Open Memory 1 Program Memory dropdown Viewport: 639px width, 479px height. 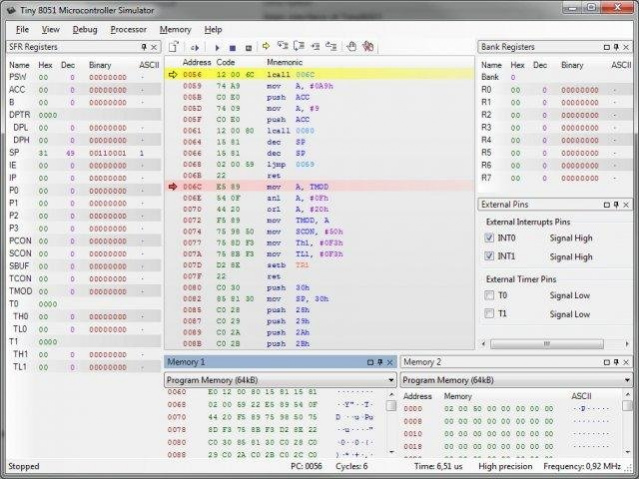coord(391,380)
